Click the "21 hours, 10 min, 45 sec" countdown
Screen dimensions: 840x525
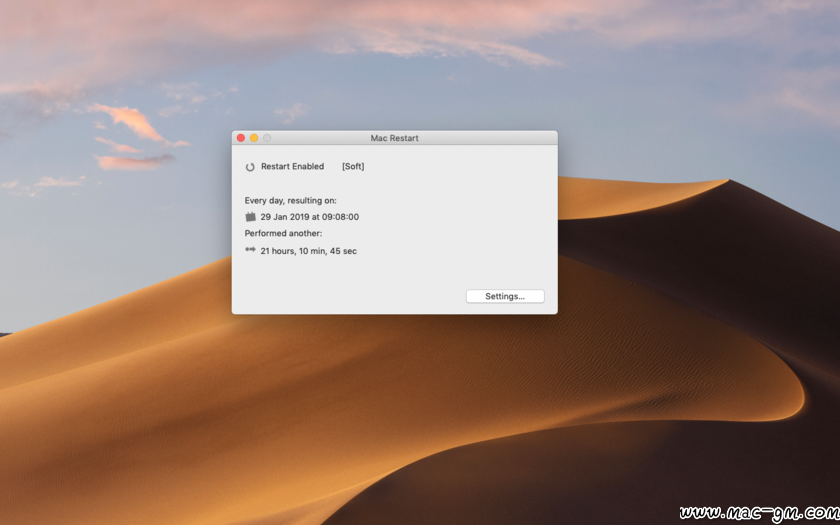coord(309,251)
